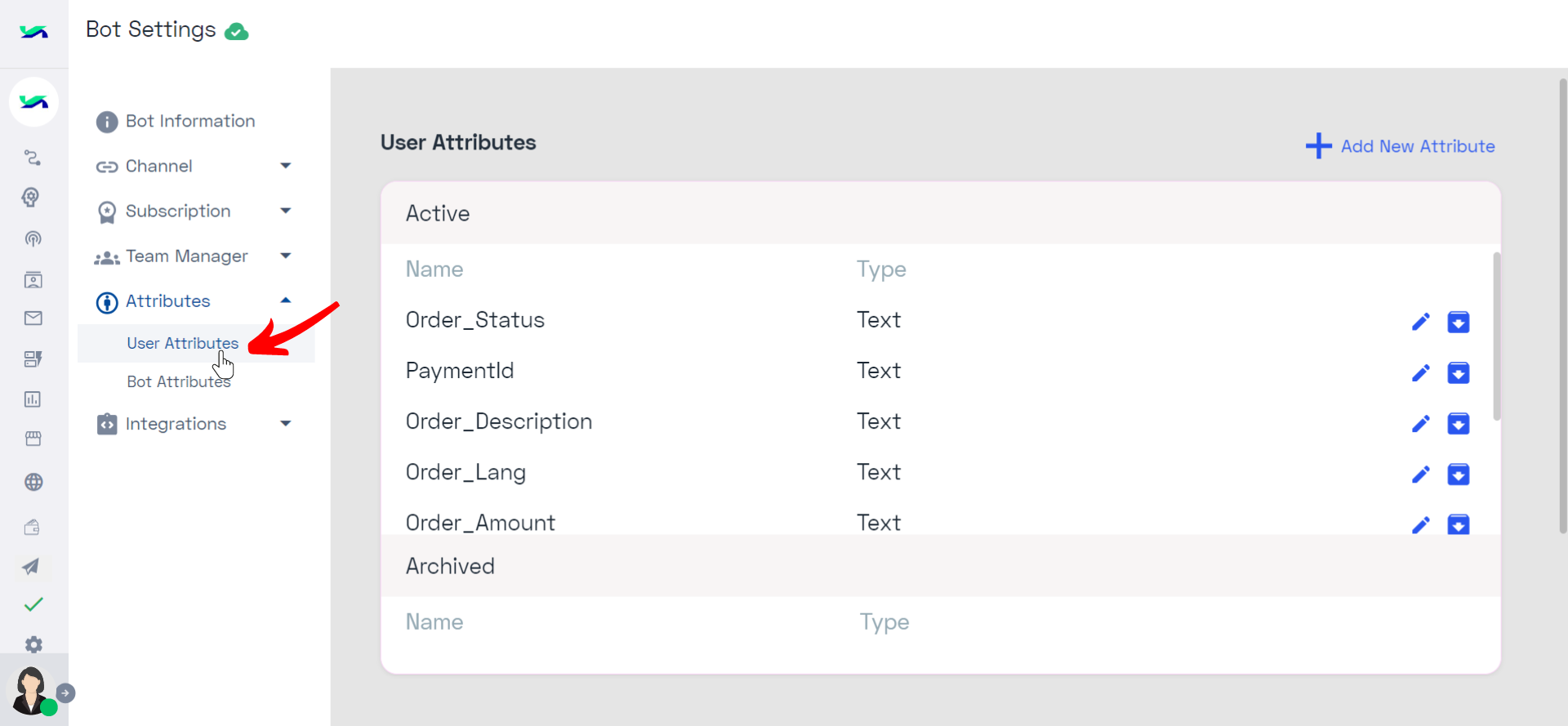Click the Order_Amount name text
1568x726 pixels.
[x=480, y=523]
